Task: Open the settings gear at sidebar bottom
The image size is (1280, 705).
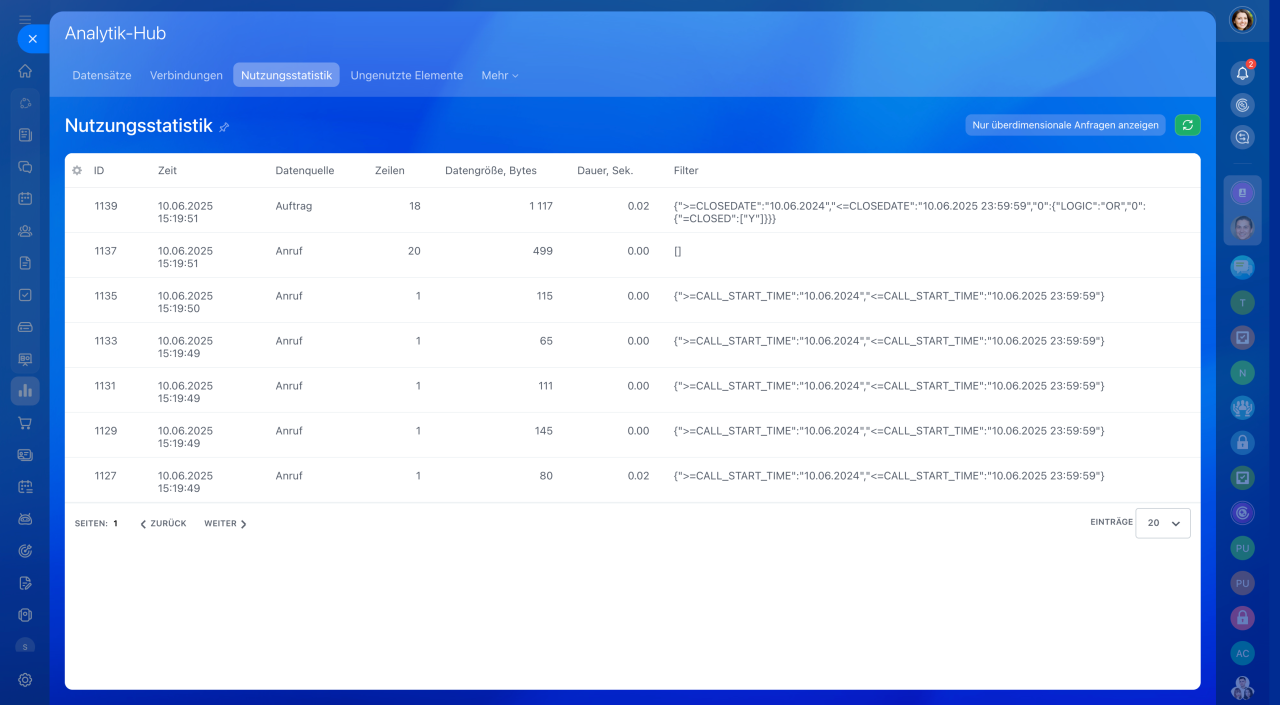Action: [25, 680]
